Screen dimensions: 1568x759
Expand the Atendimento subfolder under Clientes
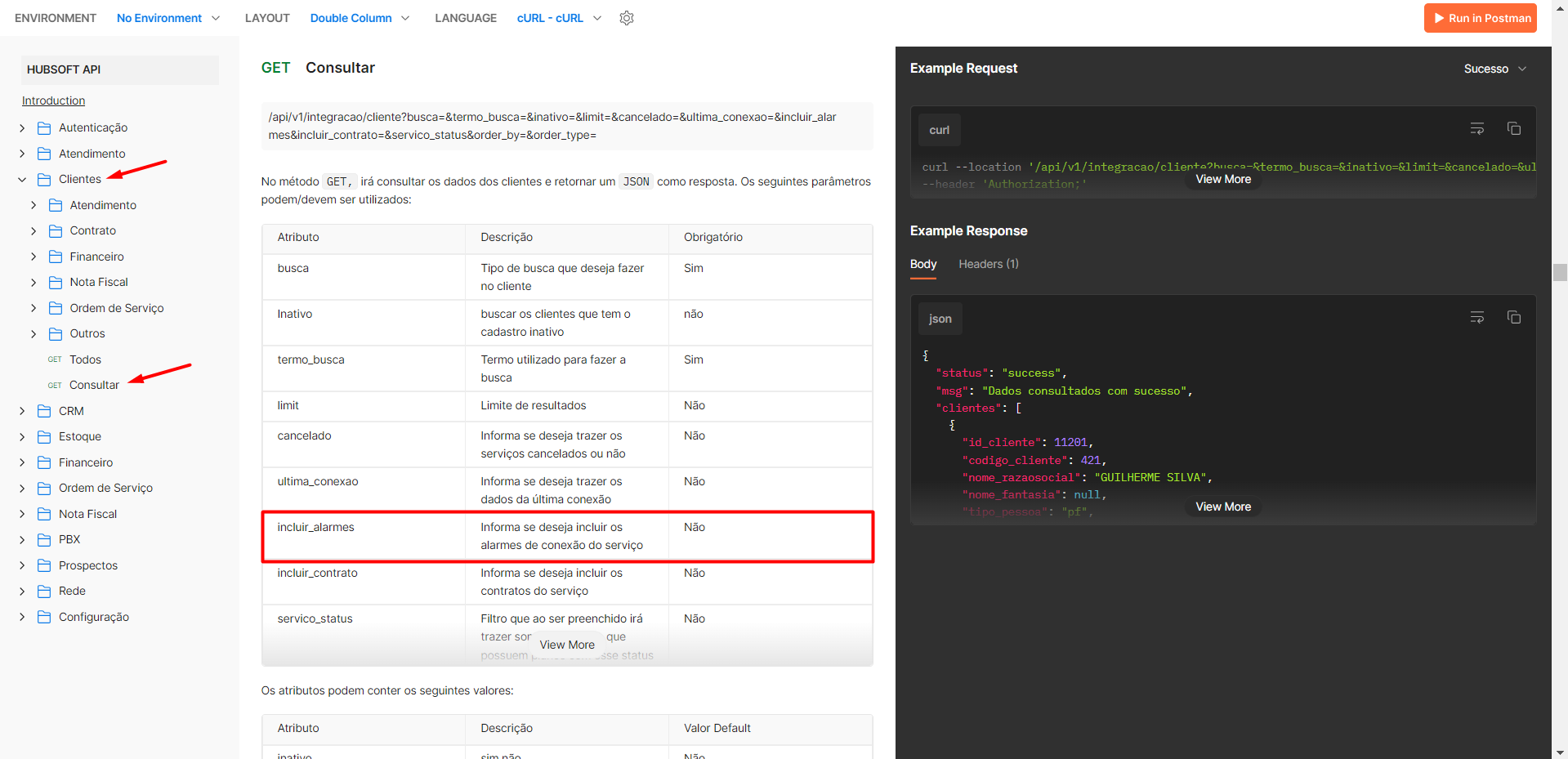[x=34, y=205]
